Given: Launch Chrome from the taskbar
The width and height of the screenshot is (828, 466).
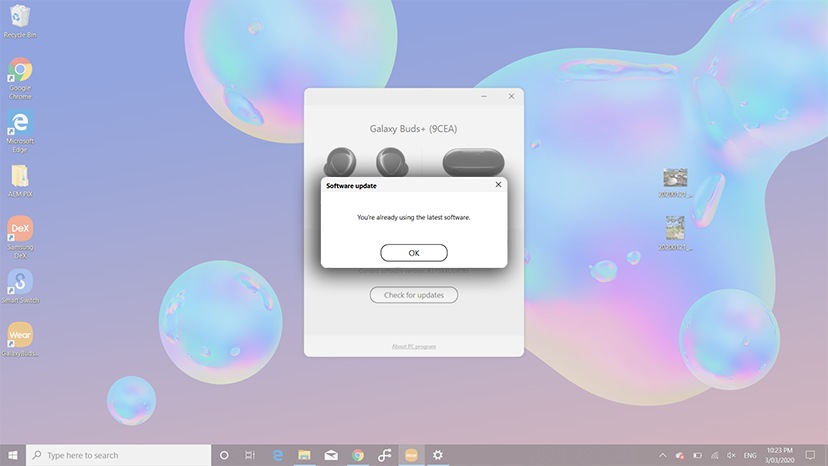Looking at the screenshot, I should tap(357, 455).
